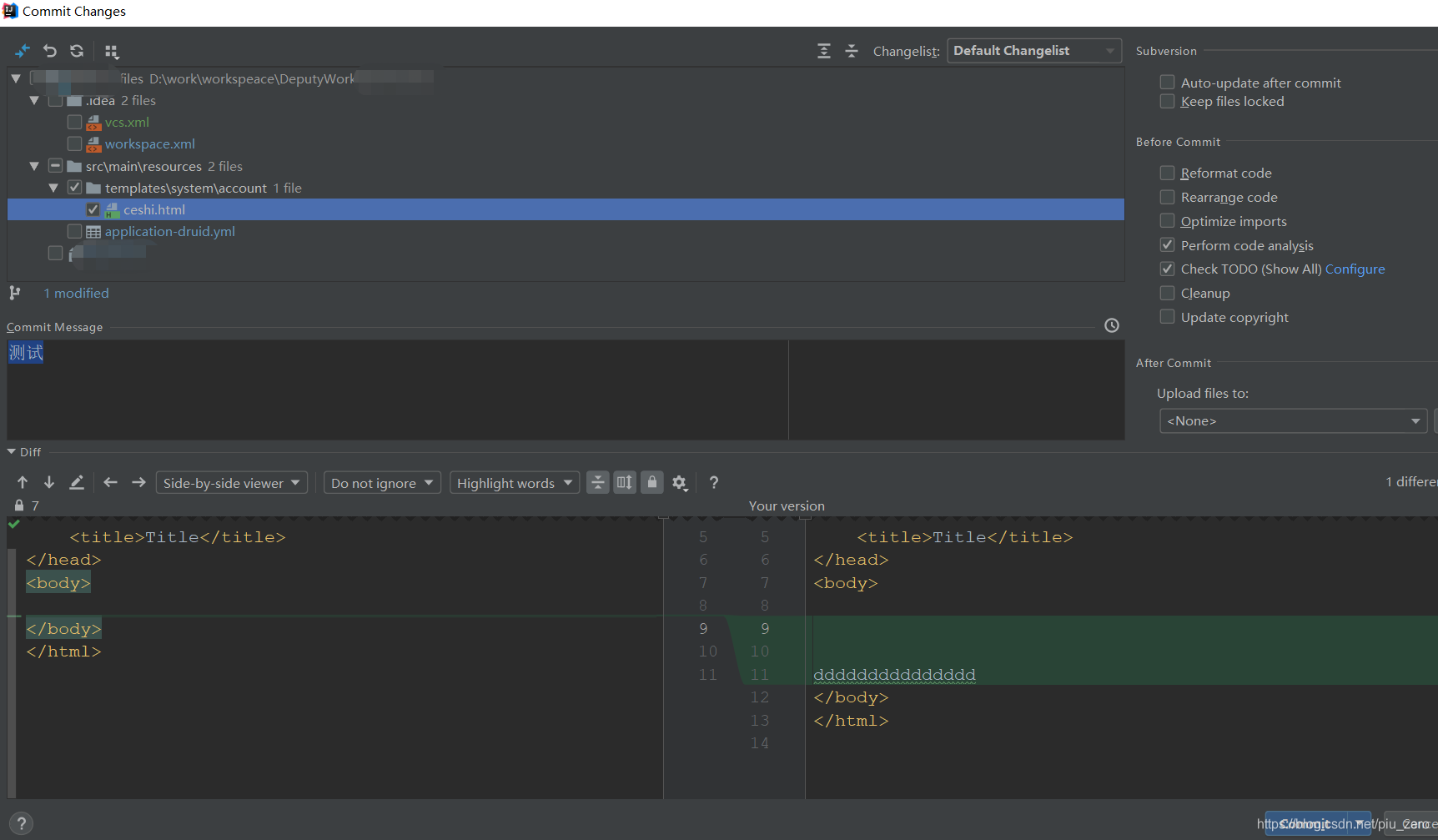Screen dimensions: 1438x840
Task: Enable Rearrange code option
Action: [1168, 197]
